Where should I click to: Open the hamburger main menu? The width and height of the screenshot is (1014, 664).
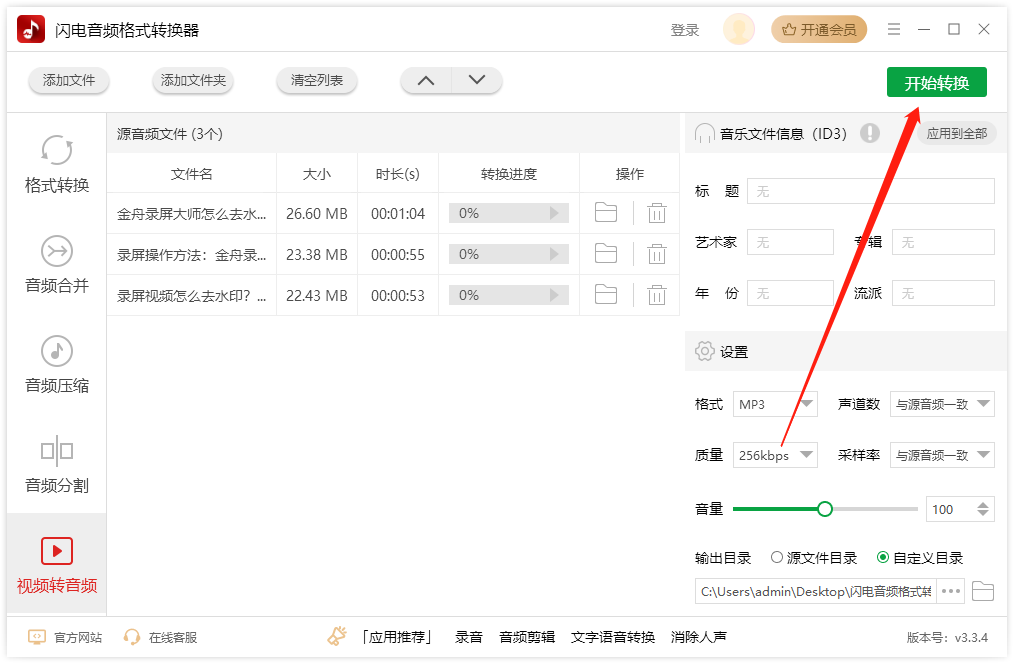point(893,29)
